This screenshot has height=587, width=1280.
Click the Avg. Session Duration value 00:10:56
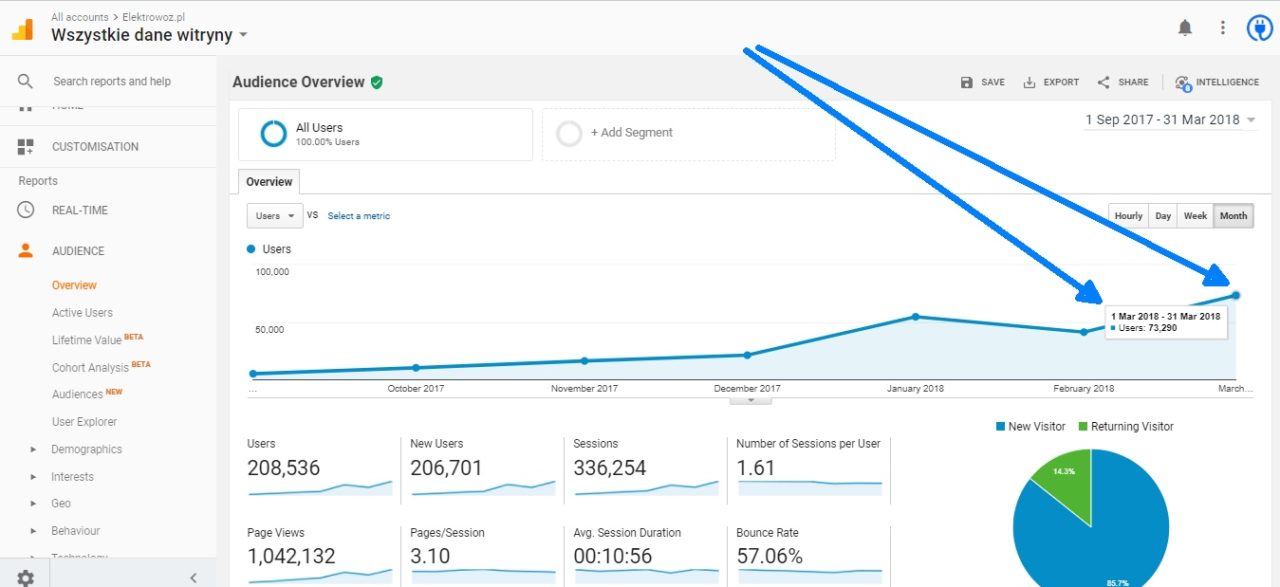[613, 556]
